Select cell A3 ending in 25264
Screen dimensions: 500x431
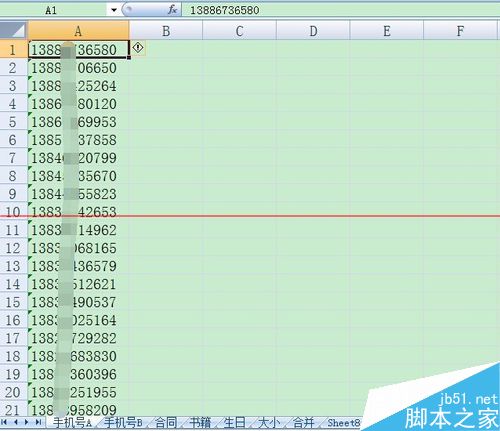tap(78, 86)
